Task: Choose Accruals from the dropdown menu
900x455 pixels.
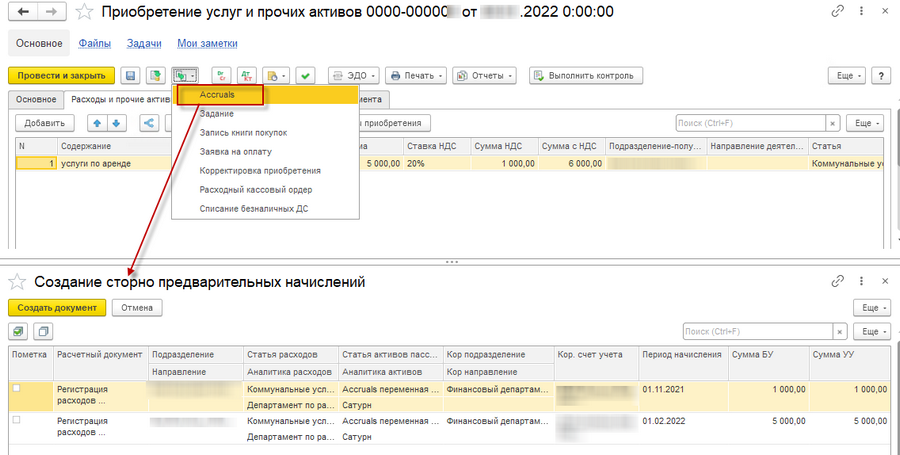Action: tap(267, 95)
